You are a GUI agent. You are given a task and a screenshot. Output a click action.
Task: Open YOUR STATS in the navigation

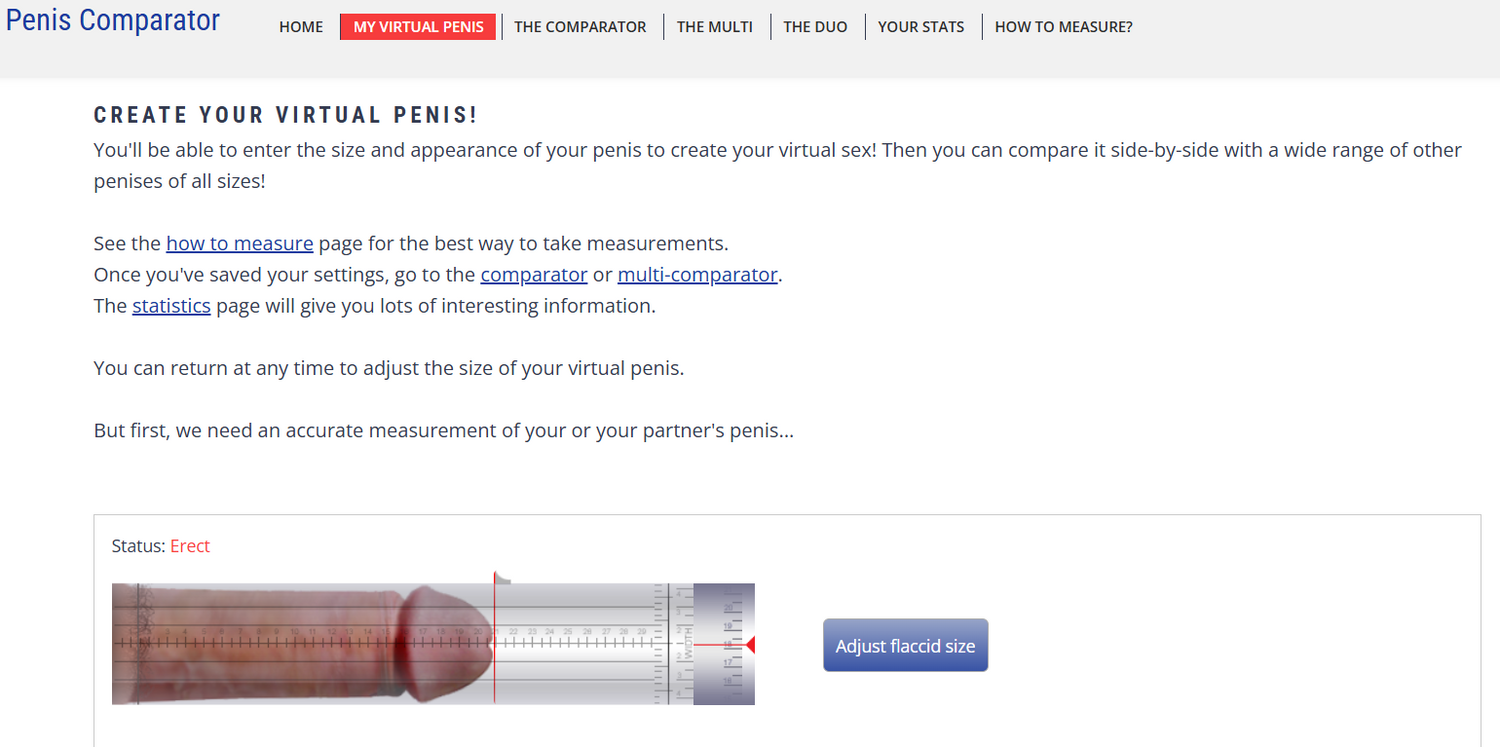coord(921,27)
